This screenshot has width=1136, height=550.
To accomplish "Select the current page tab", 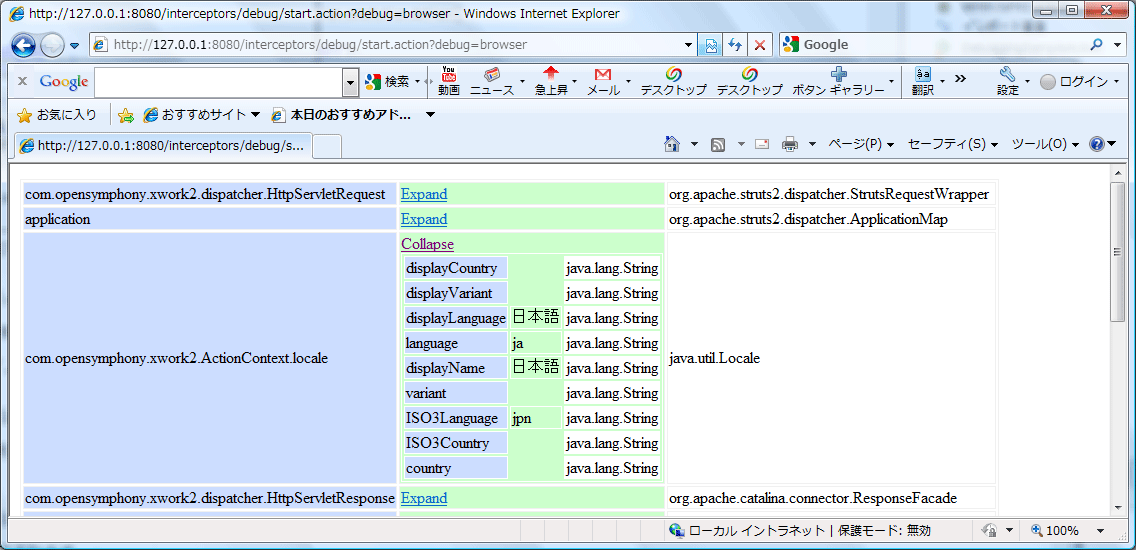I will 164,145.
